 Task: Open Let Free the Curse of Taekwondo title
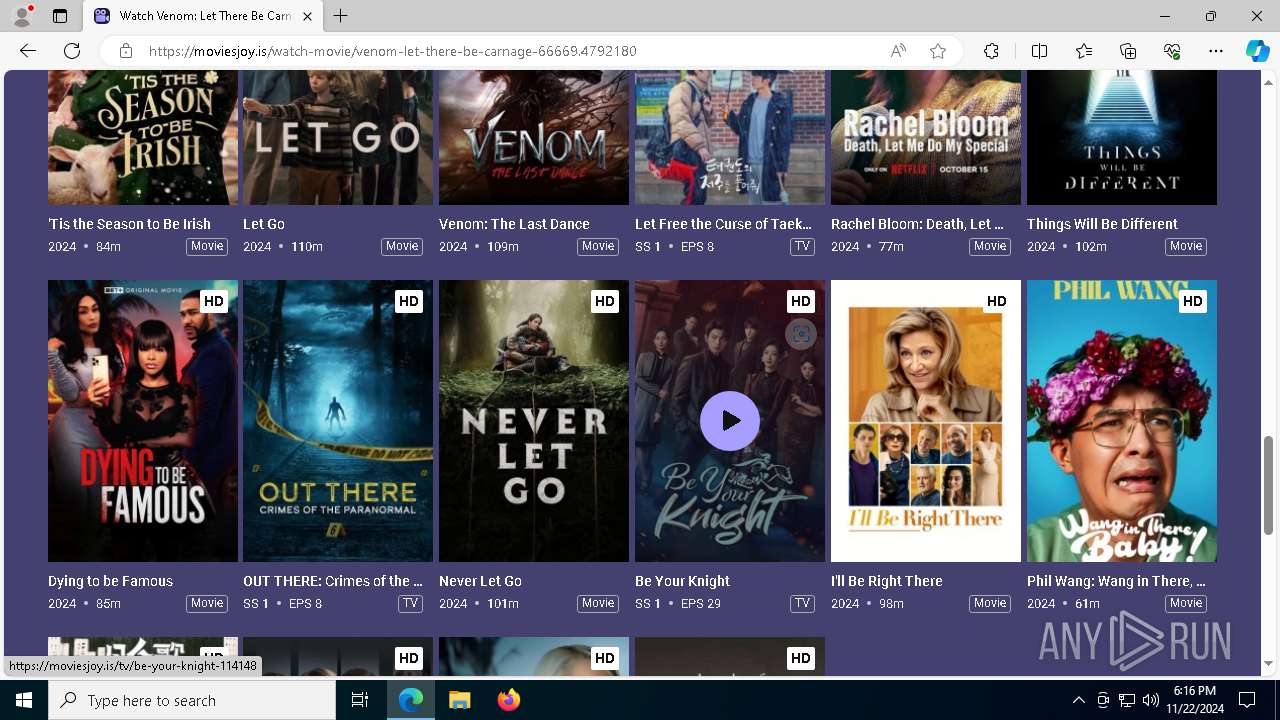click(x=723, y=224)
